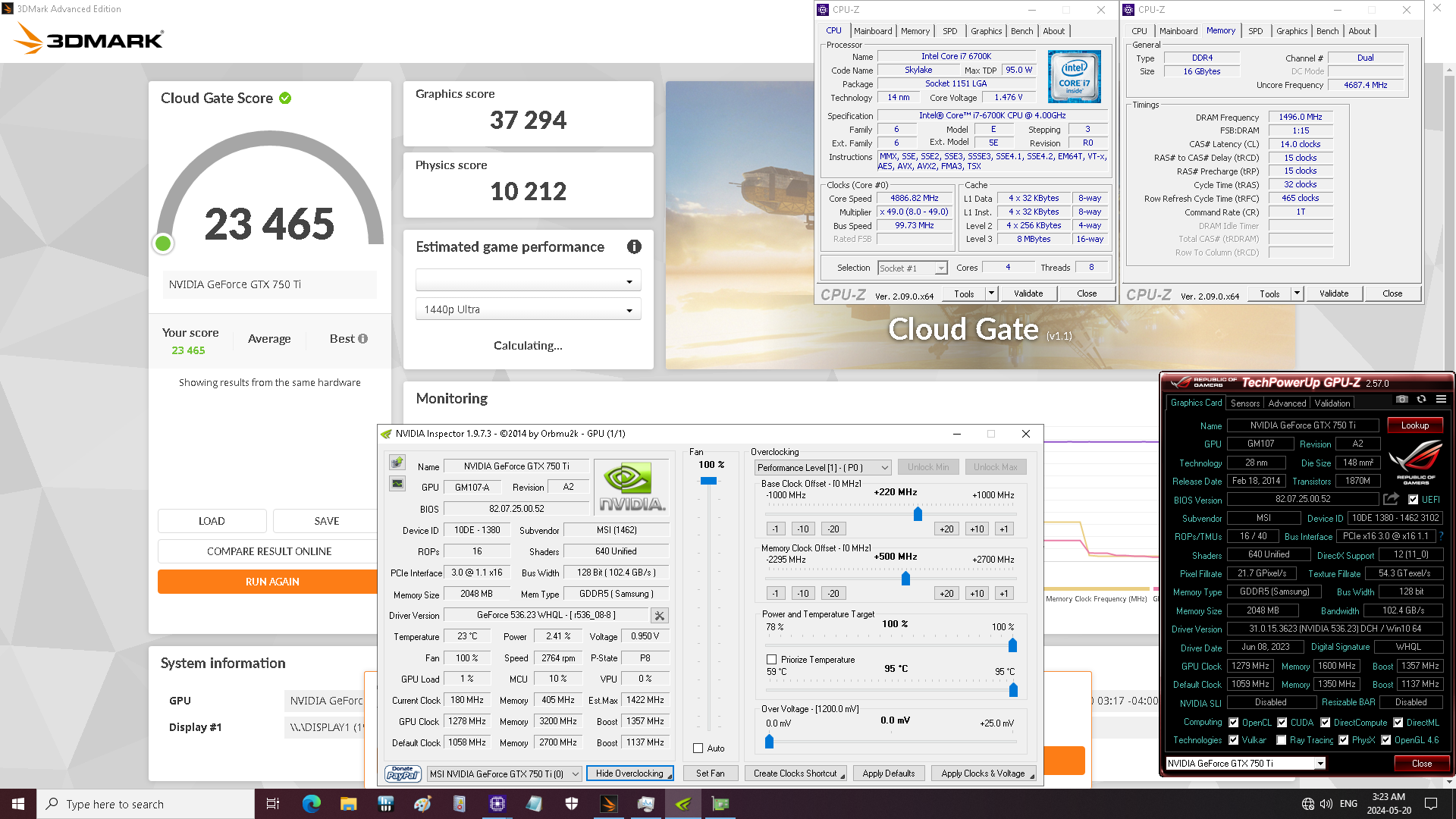Click the driver version settings icon in NVIDIA Inspector
Image resolution: width=1456 pixels, height=819 pixels.
(660, 616)
